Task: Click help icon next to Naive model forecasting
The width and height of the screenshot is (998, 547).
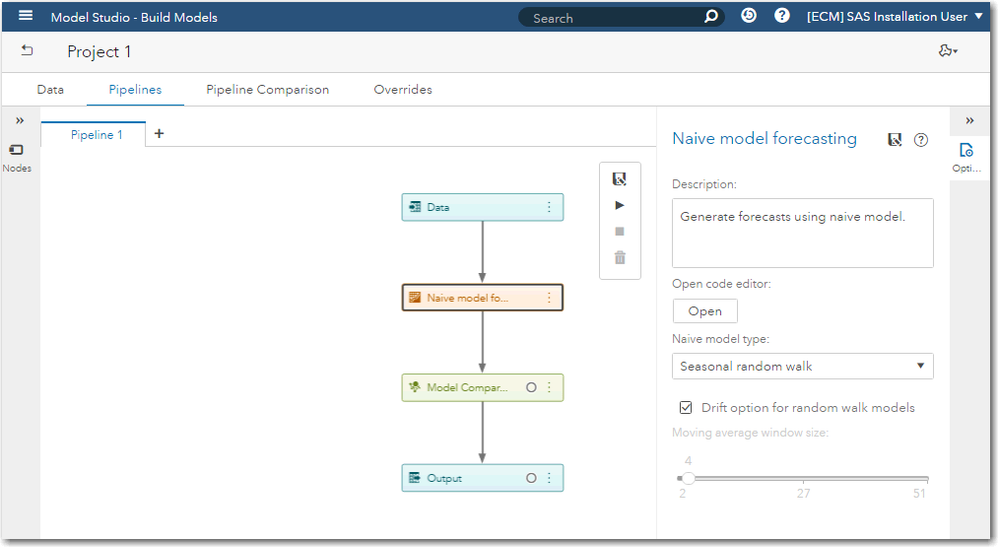Action: coord(921,140)
